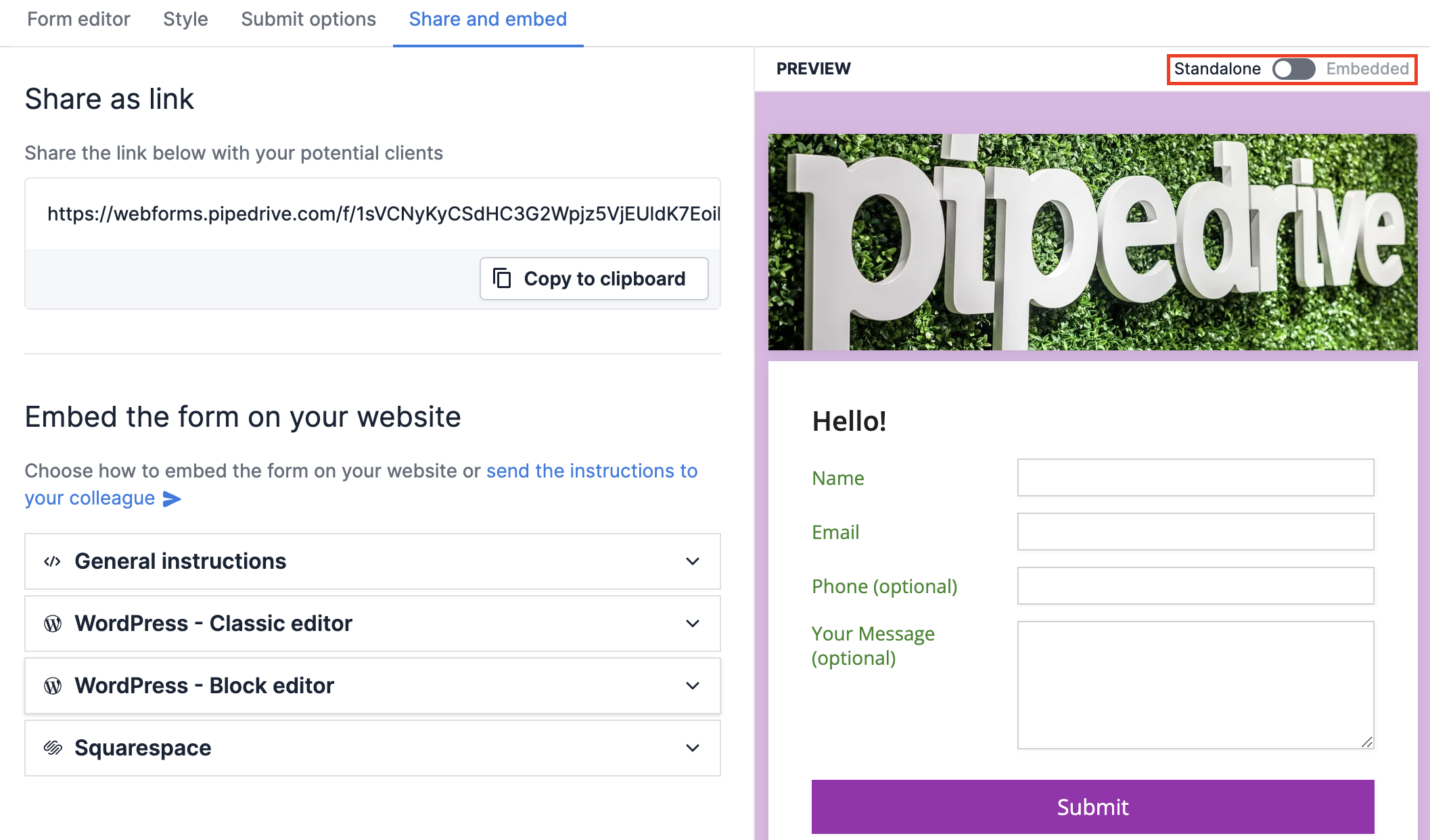Expand the Squarespace section chevron

[x=693, y=748]
